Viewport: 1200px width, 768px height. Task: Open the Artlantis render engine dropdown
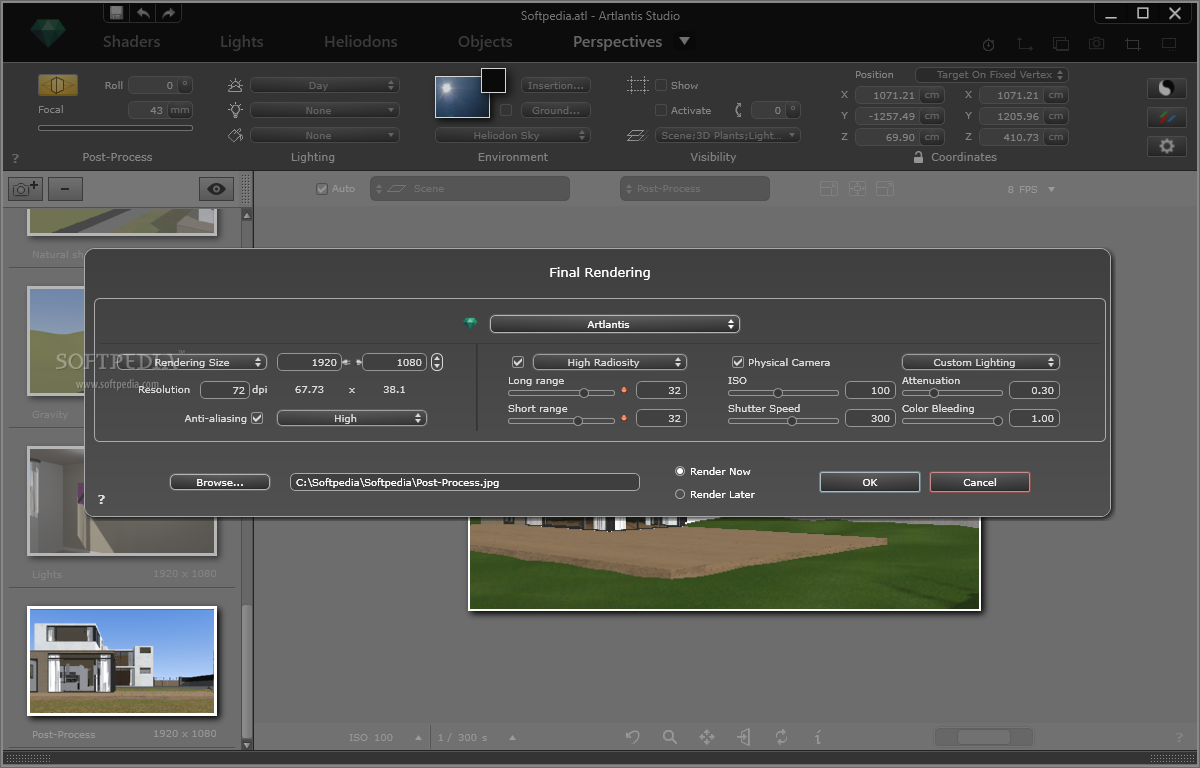click(615, 324)
